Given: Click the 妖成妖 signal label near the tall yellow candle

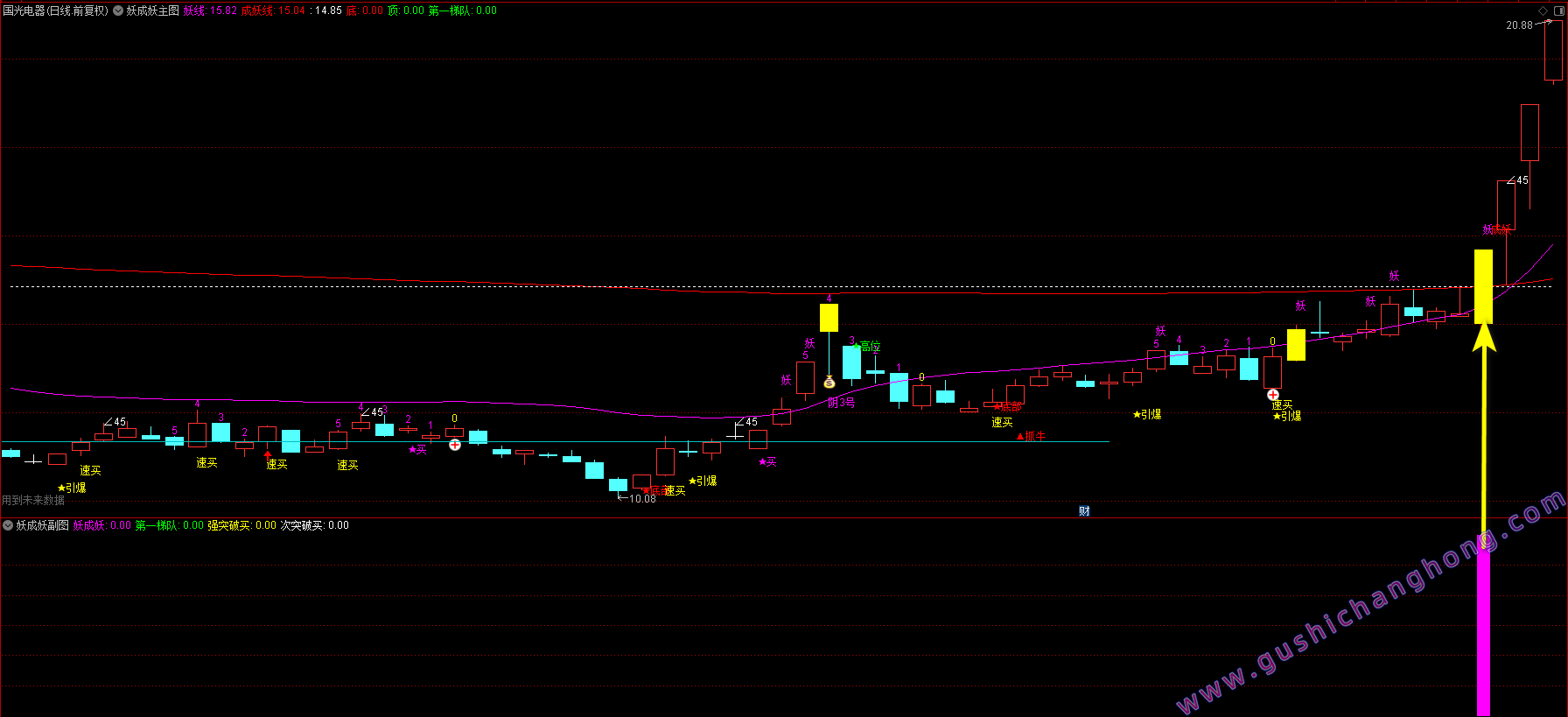Looking at the screenshot, I should pos(1497,229).
